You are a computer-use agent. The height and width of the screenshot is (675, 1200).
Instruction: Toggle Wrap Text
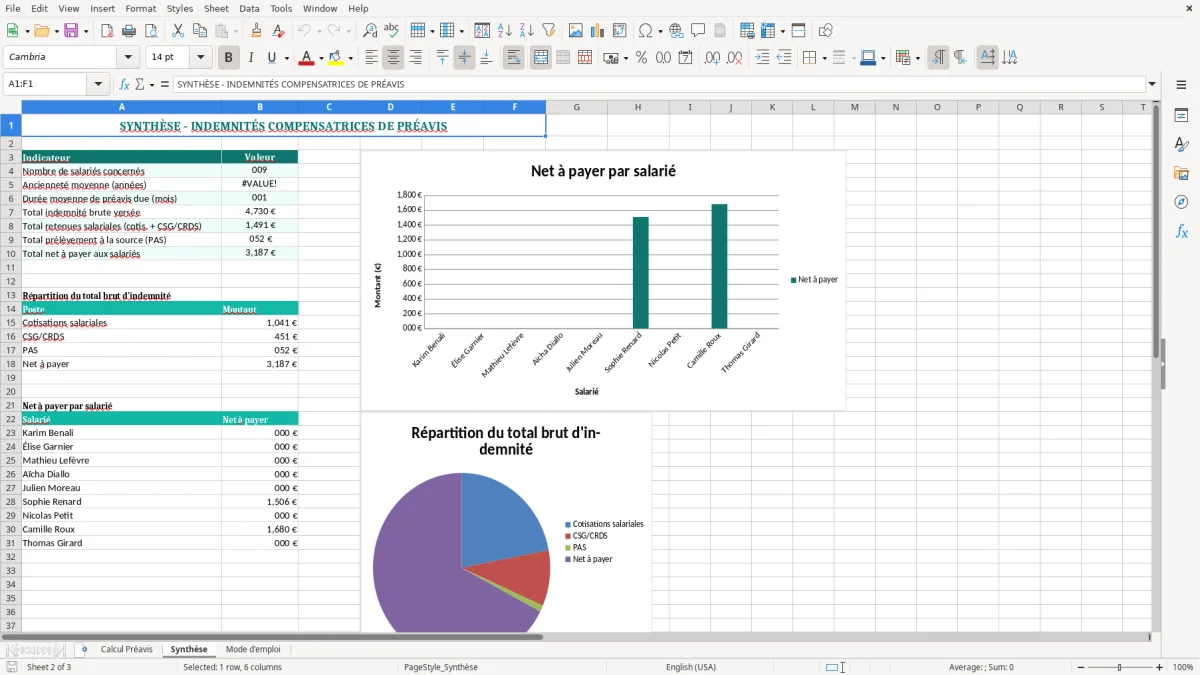(x=514, y=58)
